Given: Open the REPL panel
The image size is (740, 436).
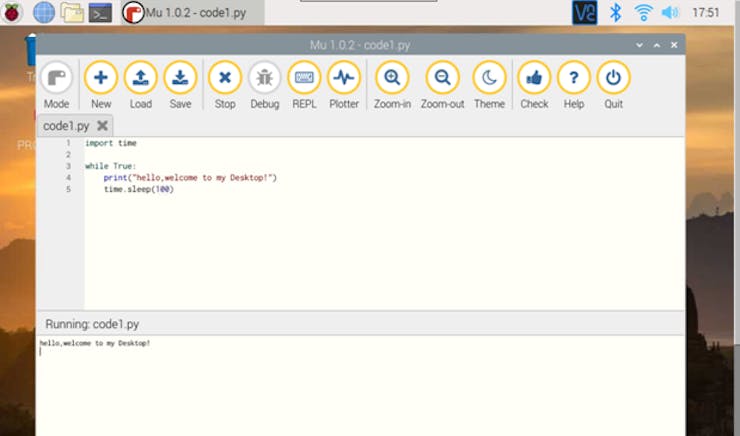Looking at the screenshot, I should pyautogui.click(x=304, y=78).
